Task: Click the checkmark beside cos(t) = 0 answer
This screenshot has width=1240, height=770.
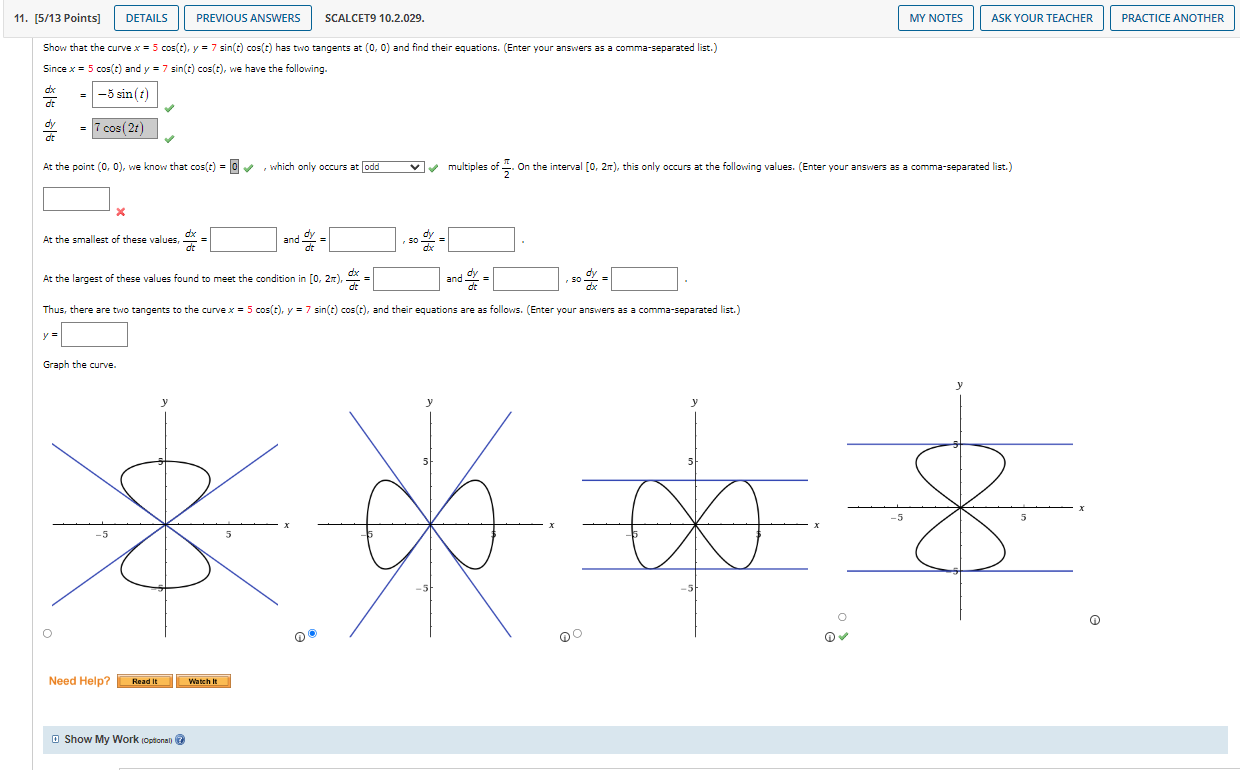Action: 247,166
